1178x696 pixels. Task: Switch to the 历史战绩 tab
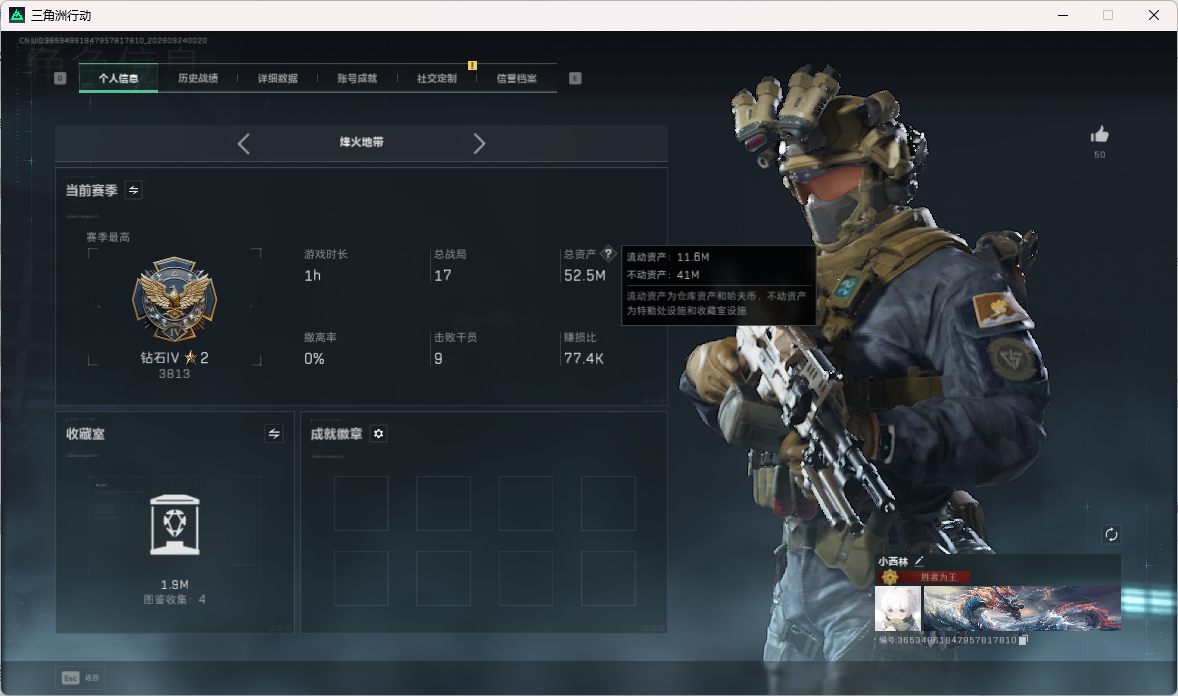coord(198,78)
